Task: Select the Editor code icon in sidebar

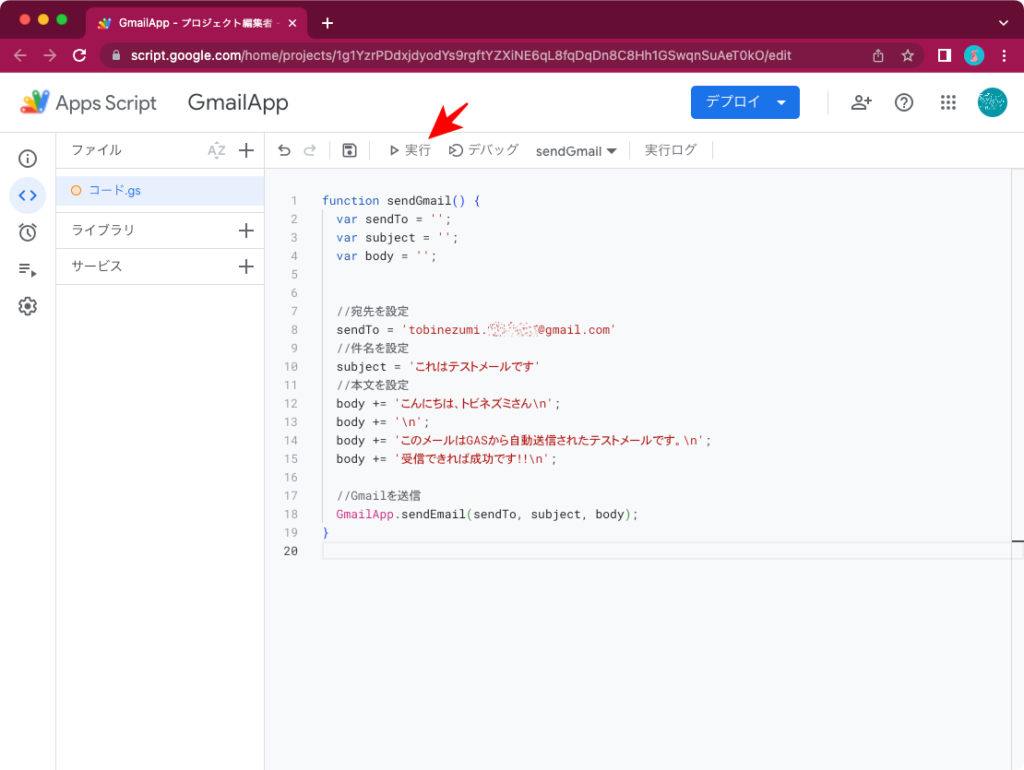Action: coord(27,195)
